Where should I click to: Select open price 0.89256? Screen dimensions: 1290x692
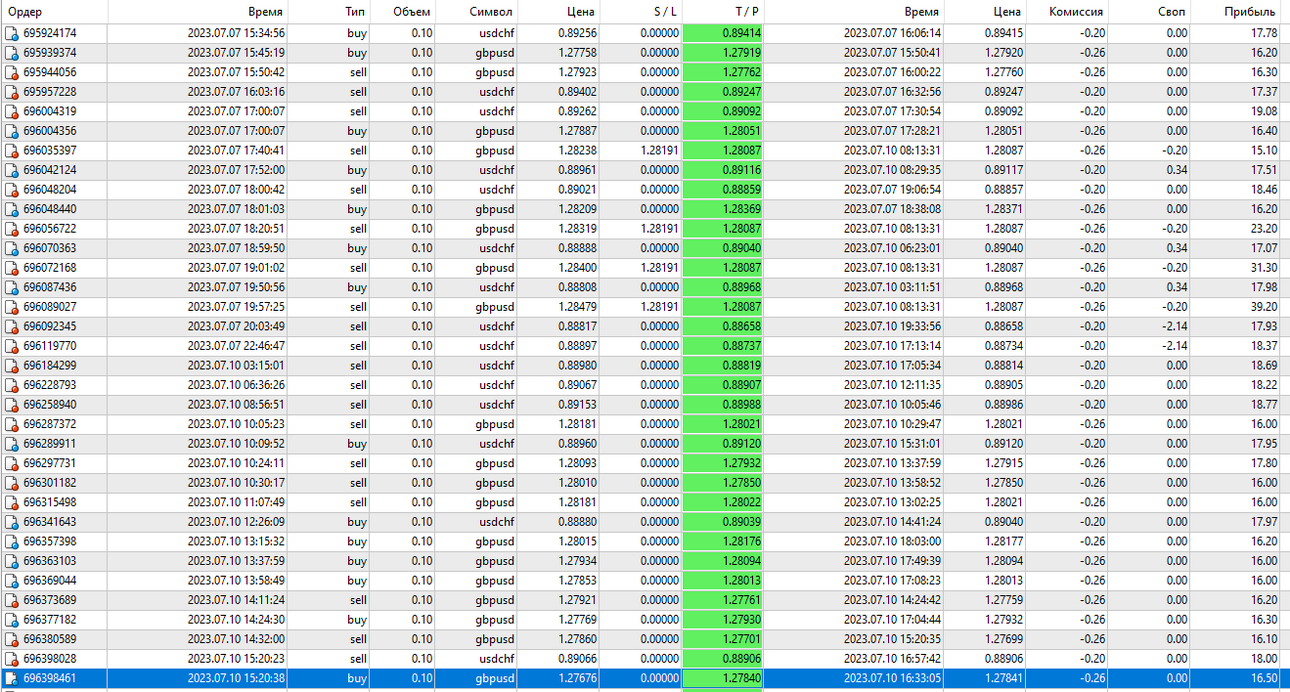576,34
